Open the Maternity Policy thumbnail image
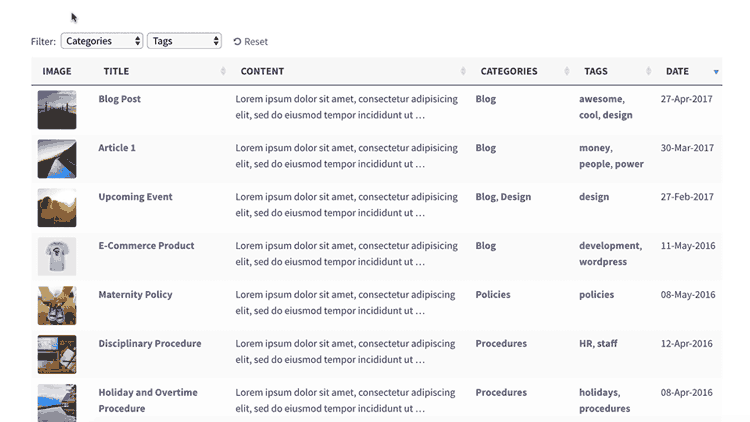The height and width of the screenshot is (422, 750). point(57,306)
